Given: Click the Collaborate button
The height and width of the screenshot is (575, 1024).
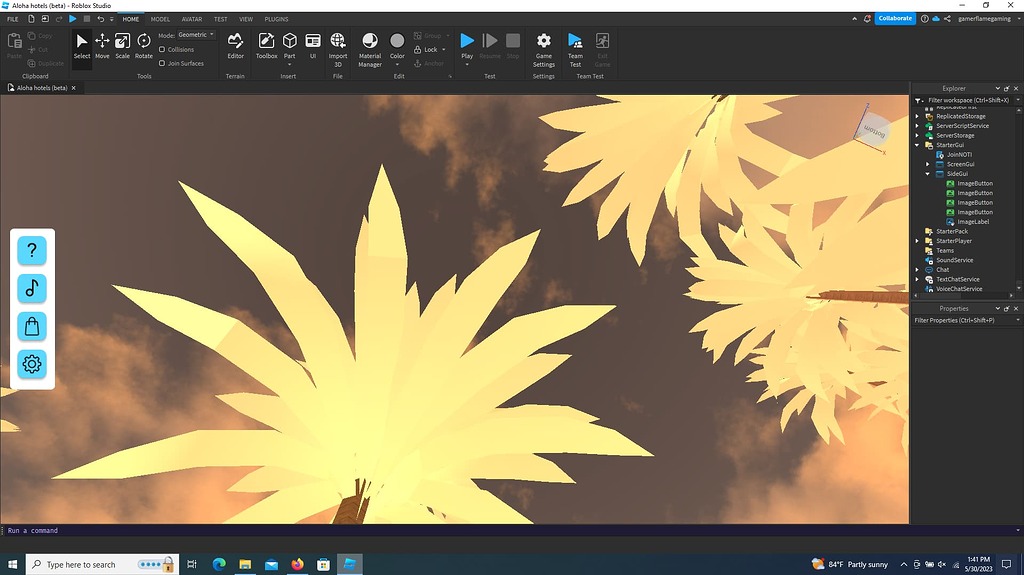Looking at the screenshot, I should 895,18.
